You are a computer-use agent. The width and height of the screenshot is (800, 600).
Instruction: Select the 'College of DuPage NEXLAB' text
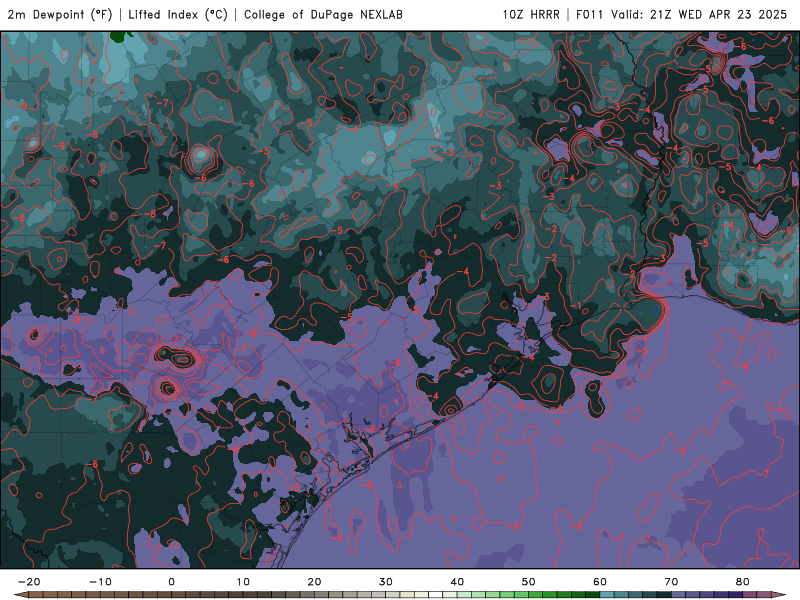point(323,14)
